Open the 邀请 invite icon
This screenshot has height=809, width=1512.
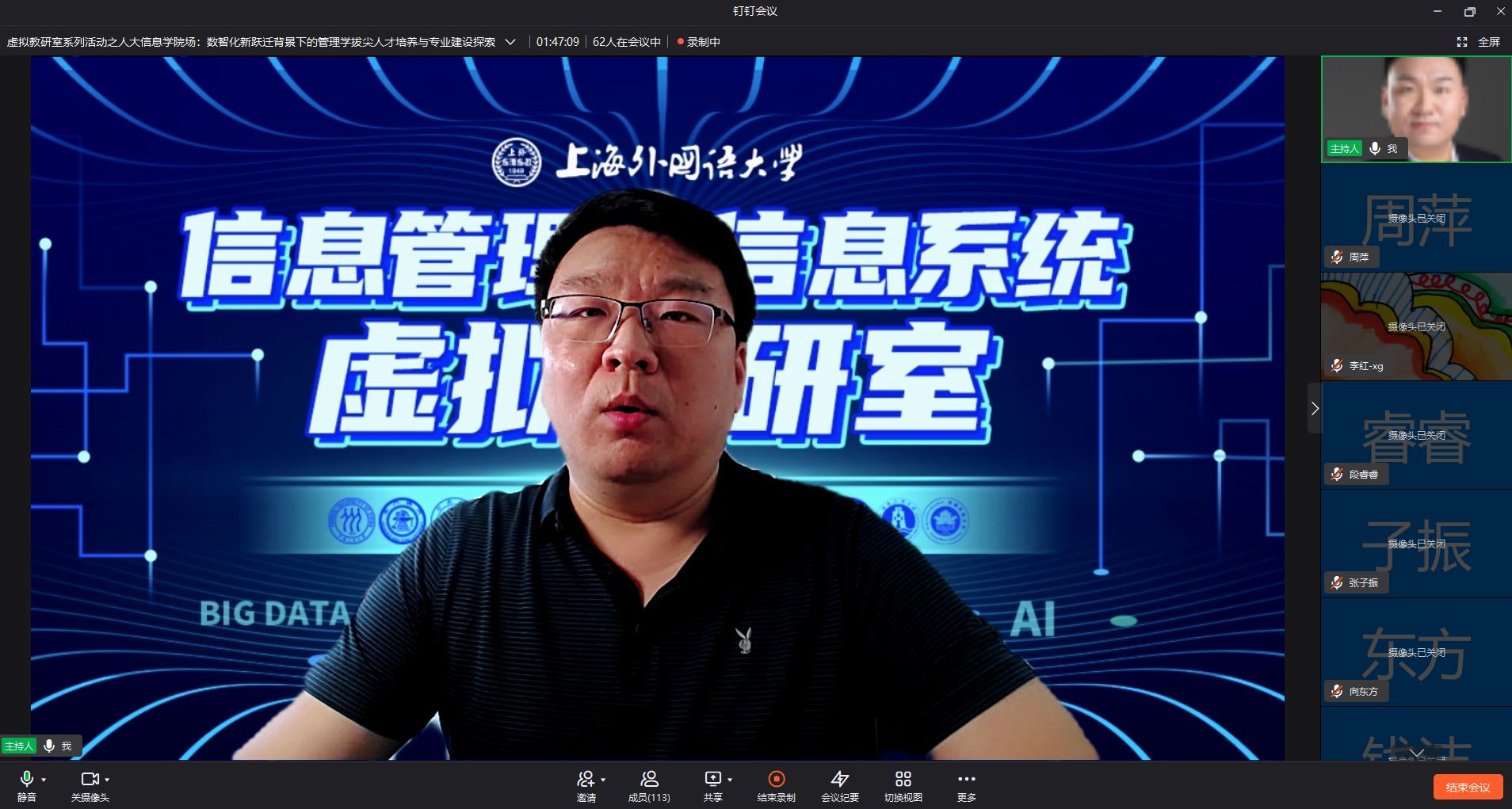[x=586, y=780]
